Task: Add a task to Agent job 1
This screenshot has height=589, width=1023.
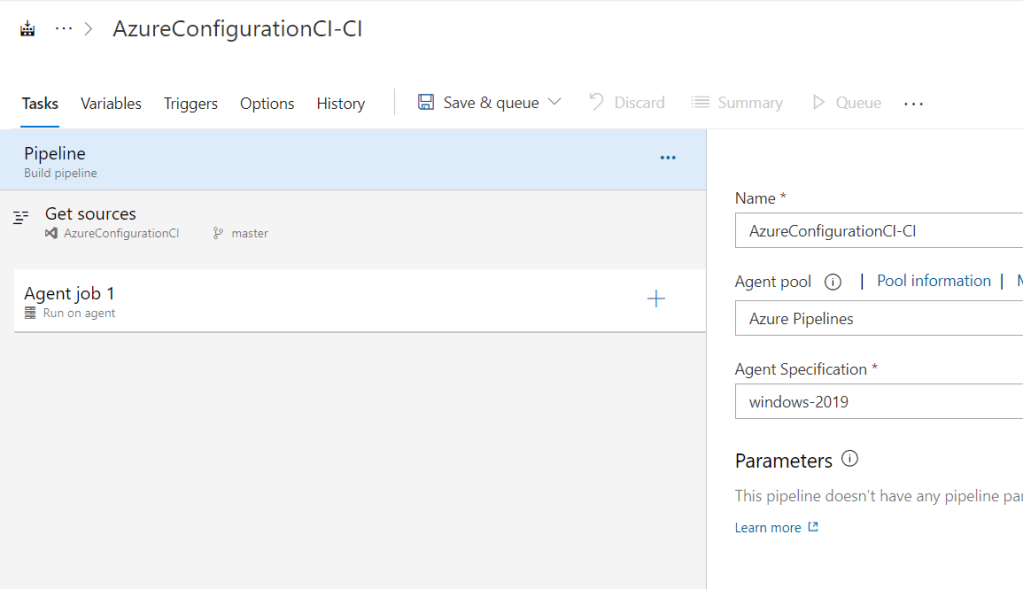Action: (656, 299)
